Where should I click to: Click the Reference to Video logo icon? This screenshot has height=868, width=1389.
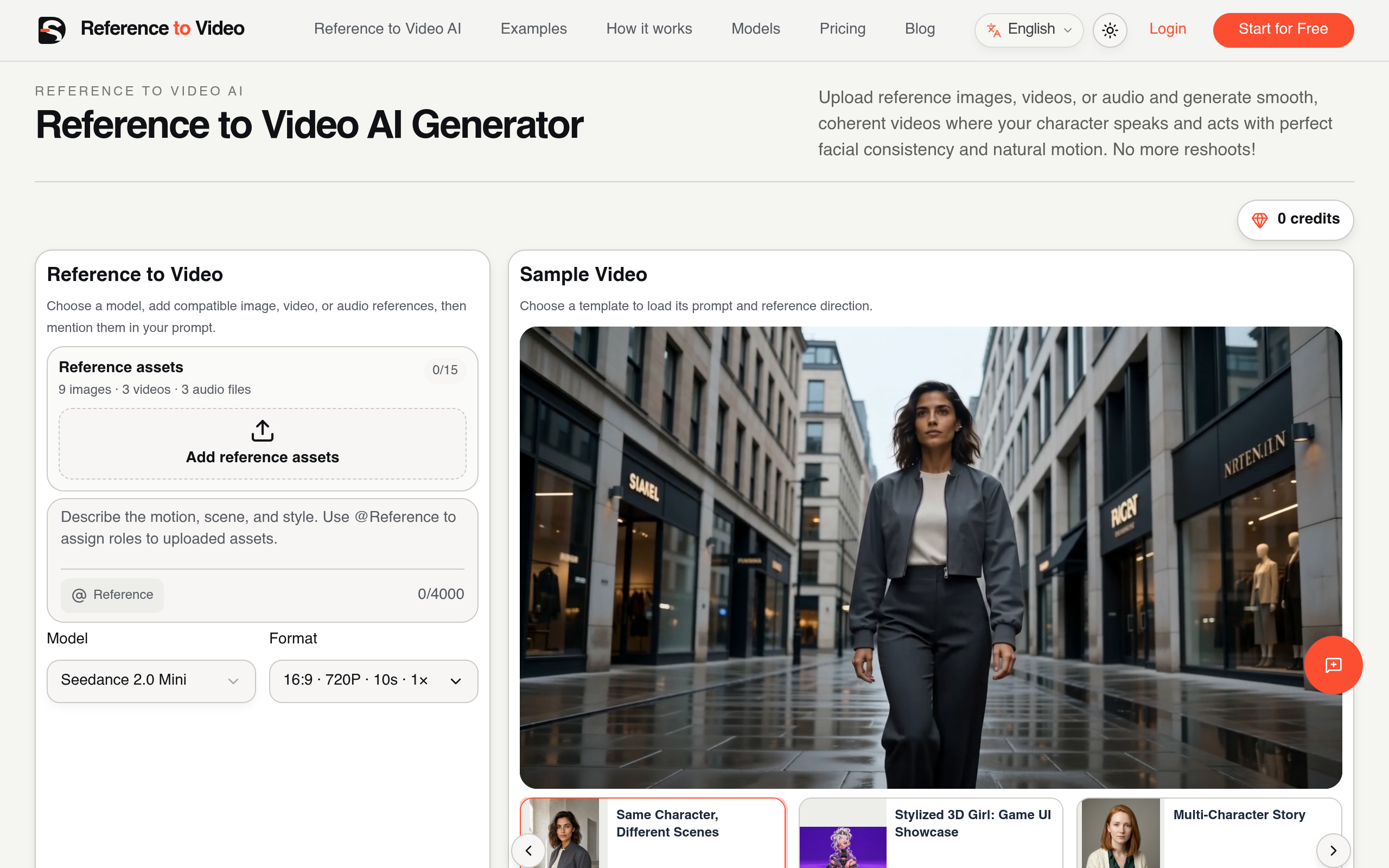coord(52,30)
